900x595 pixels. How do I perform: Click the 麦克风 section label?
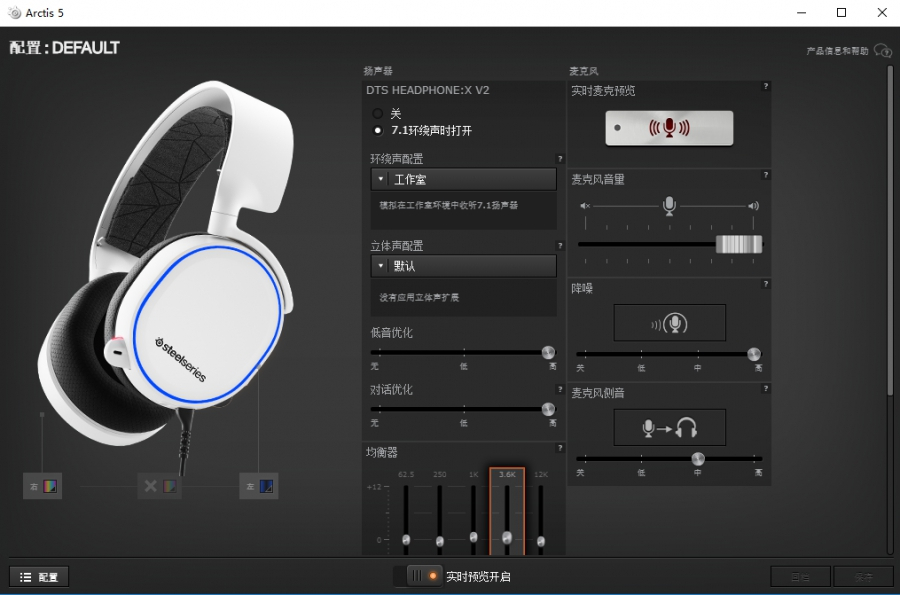584,71
